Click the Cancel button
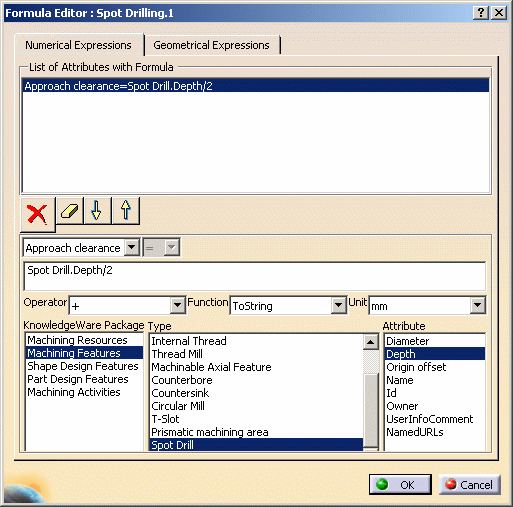 [x=470, y=484]
